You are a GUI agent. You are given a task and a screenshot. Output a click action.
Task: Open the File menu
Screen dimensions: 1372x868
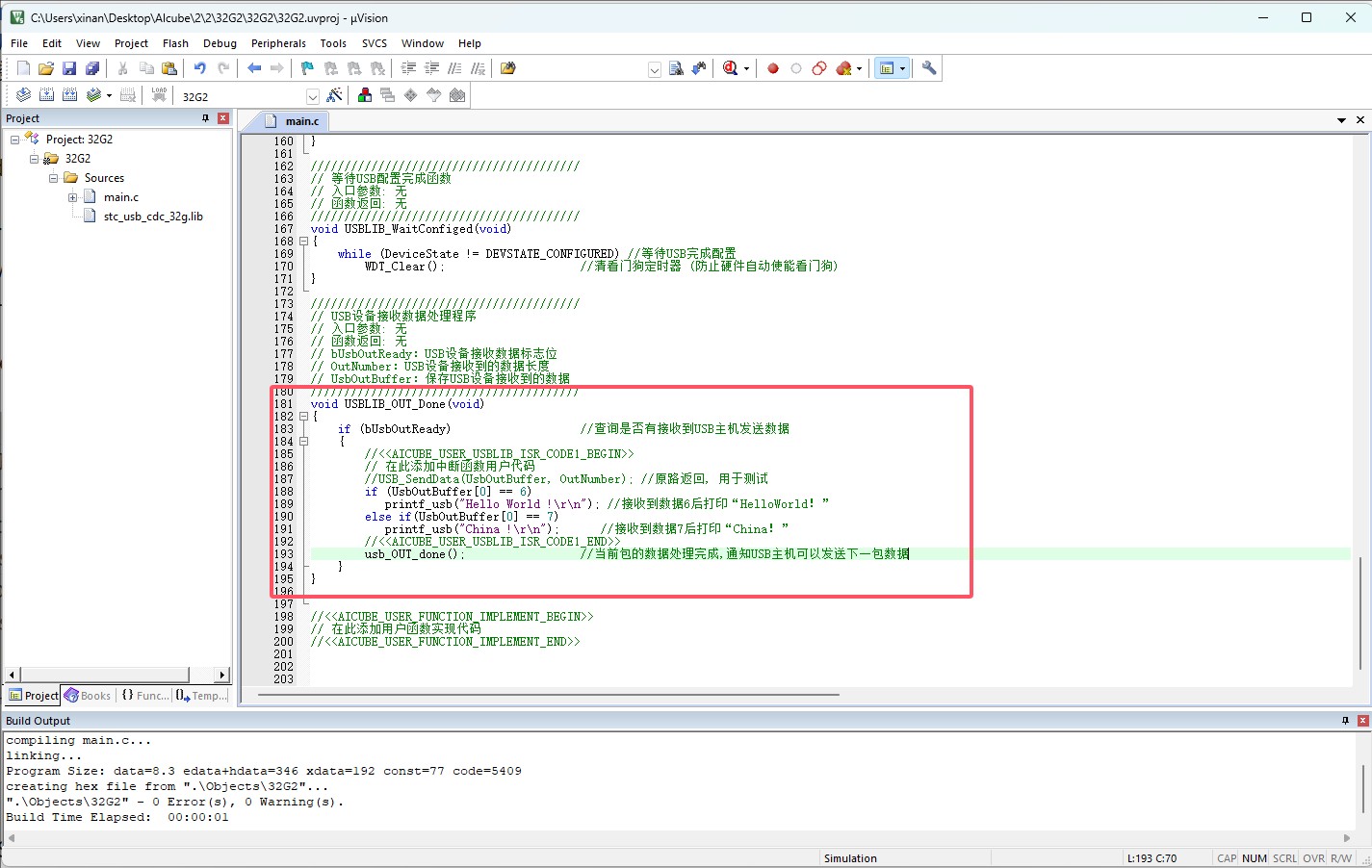(19, 43)
